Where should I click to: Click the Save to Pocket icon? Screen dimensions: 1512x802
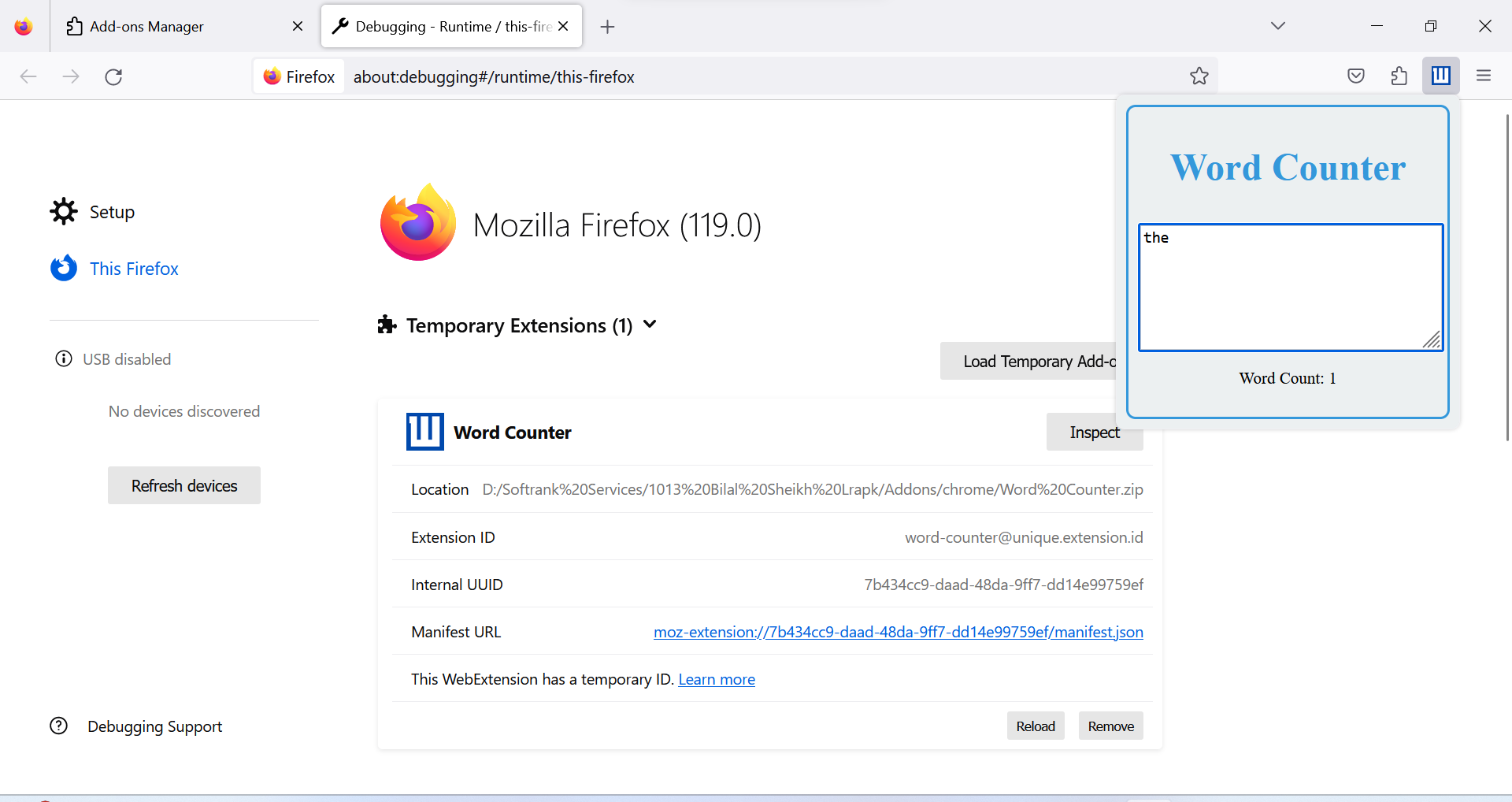(x=1355, y=76)
